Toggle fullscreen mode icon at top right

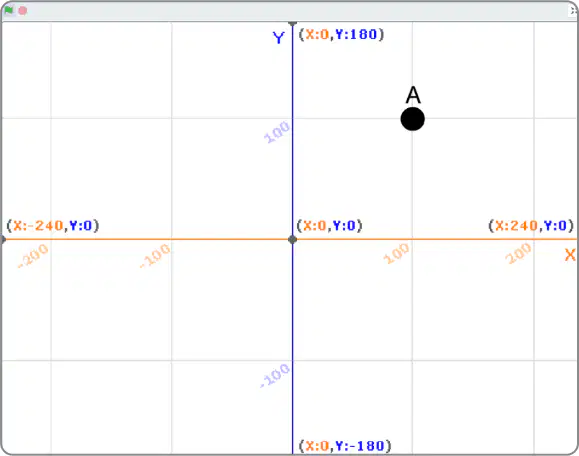click(x=573, y=11)
